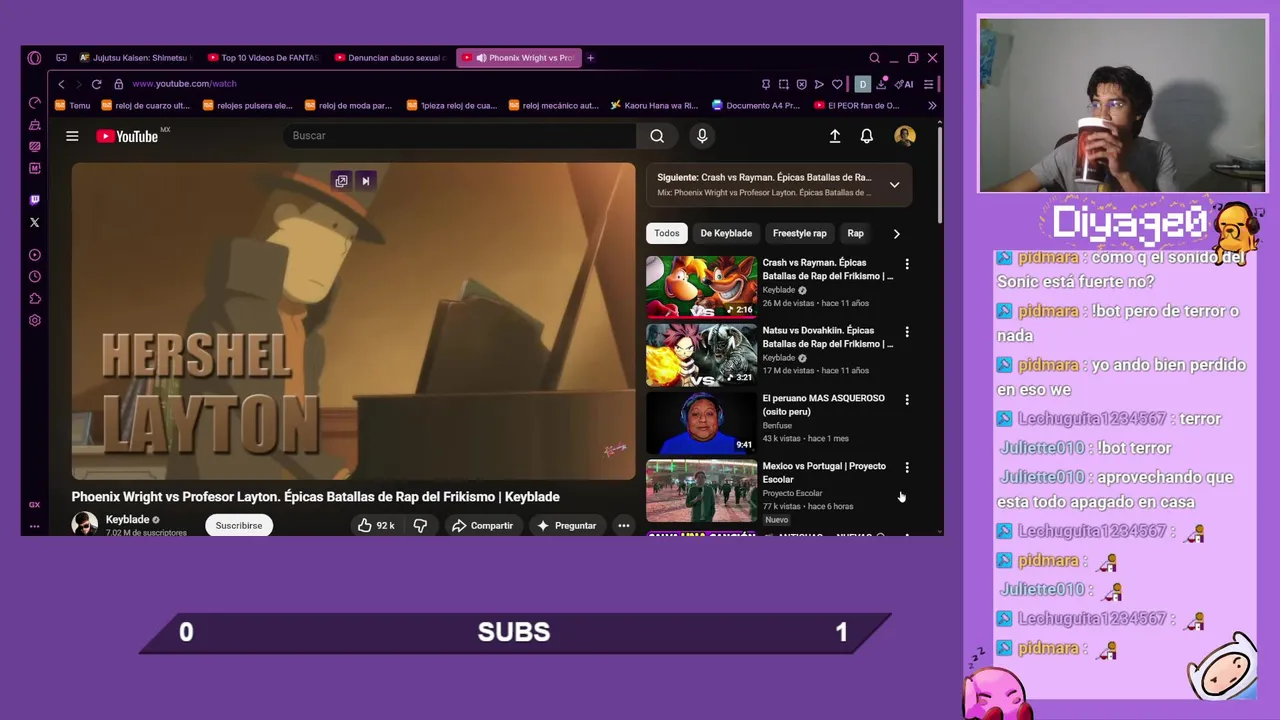Open the YouTube account avatar menu
Screen dimensions: 1280x720
905,136
